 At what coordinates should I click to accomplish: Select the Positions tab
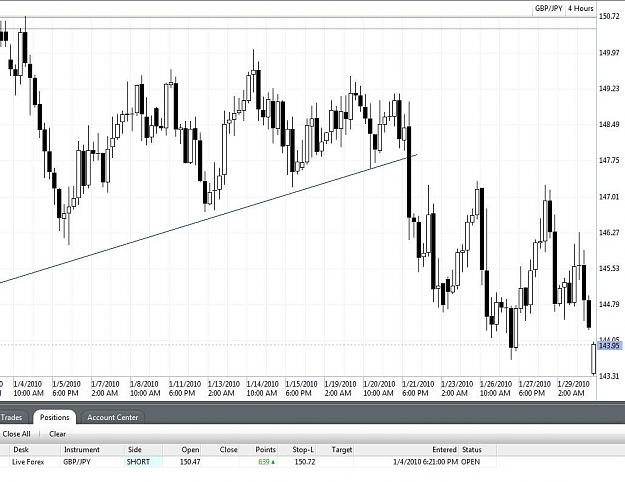(55, 417)
